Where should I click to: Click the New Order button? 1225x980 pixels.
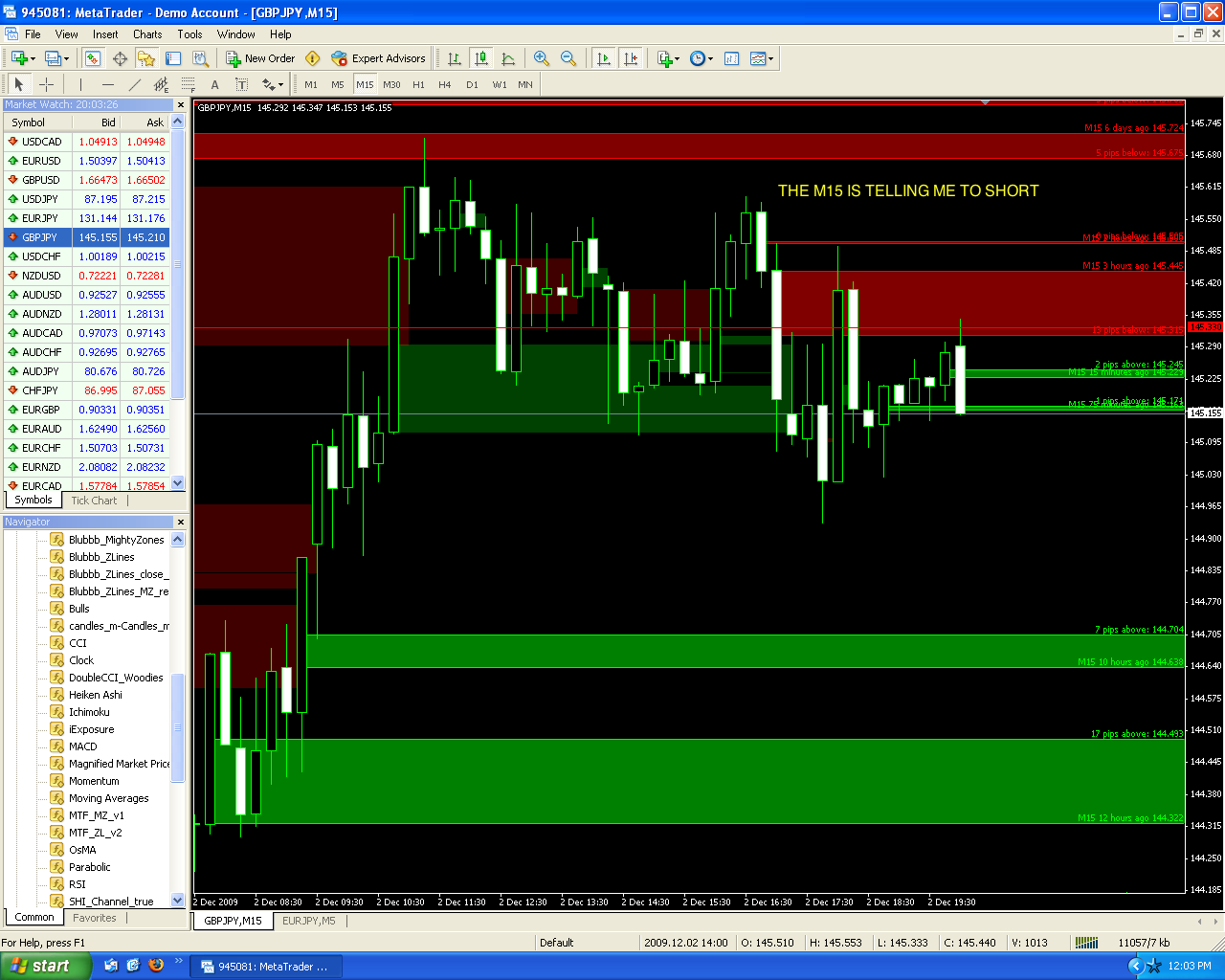tap(260, 58)
